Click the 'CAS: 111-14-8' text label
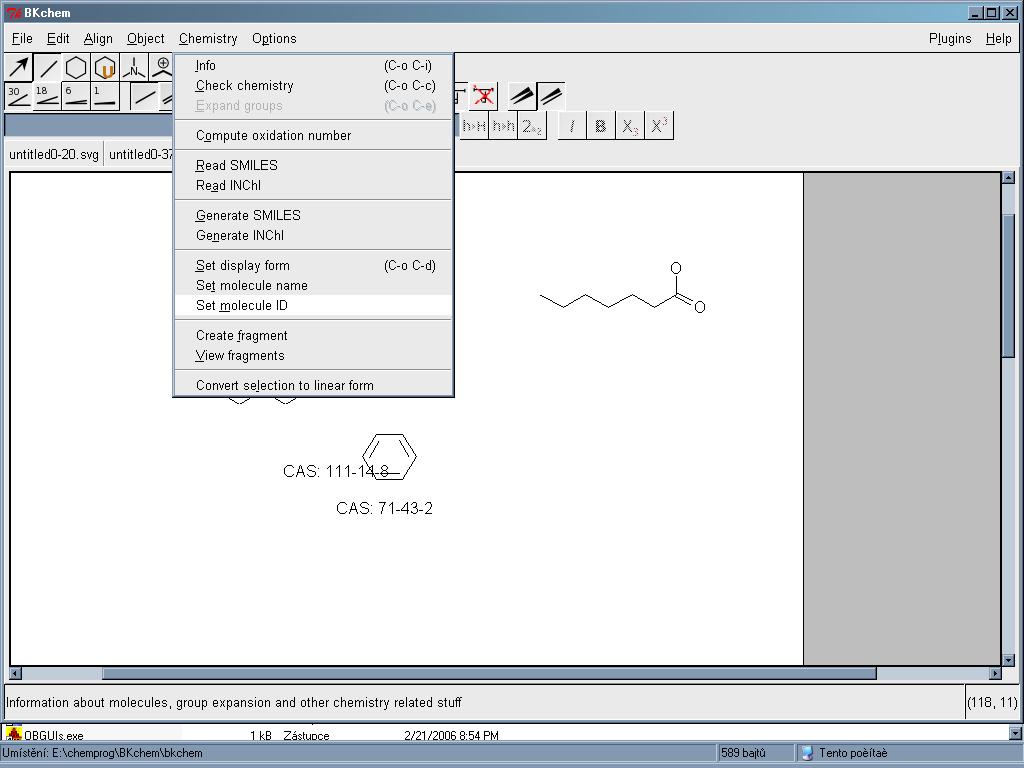The width and height of the screenshot is (1024, 768). pos(336,472)
